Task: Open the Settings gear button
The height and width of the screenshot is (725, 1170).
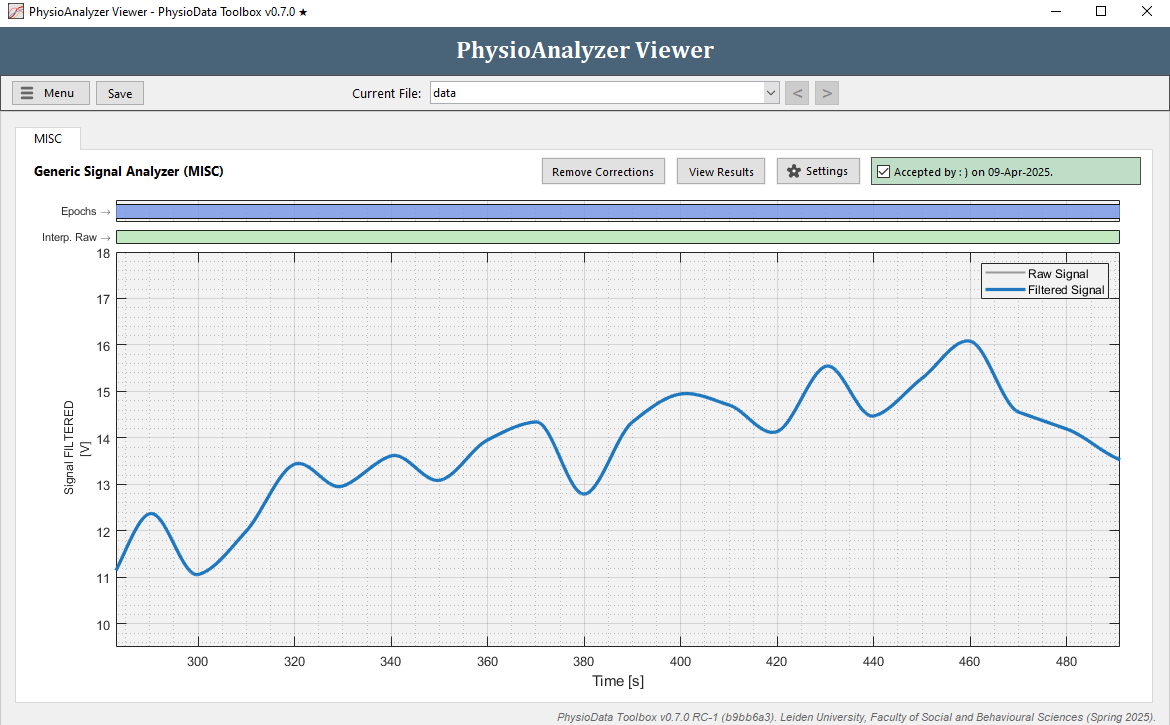Action: point(818,172)
